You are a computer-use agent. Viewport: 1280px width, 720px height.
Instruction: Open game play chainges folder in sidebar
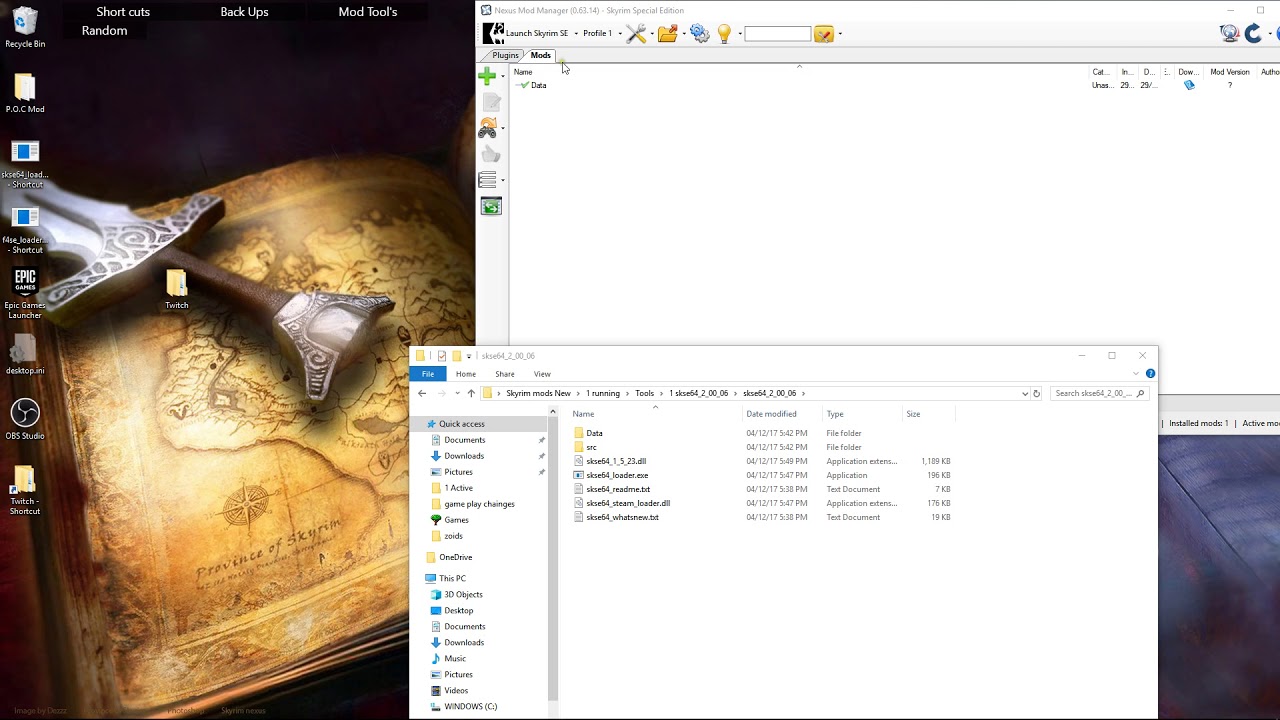click(479, 504)
